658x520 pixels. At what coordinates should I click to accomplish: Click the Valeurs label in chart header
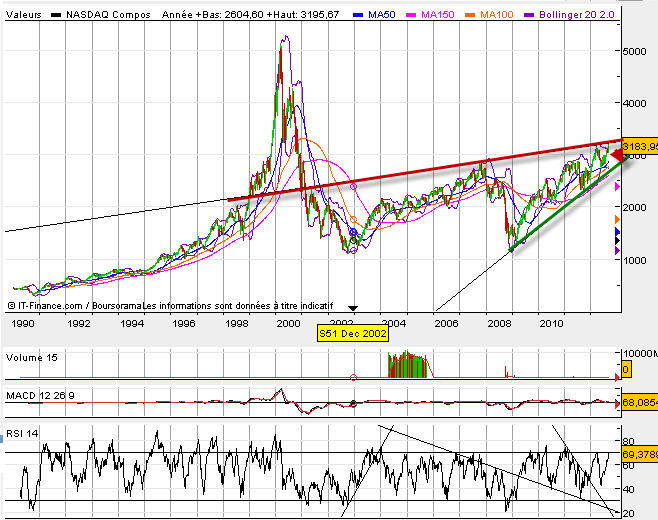coord(22,15)
